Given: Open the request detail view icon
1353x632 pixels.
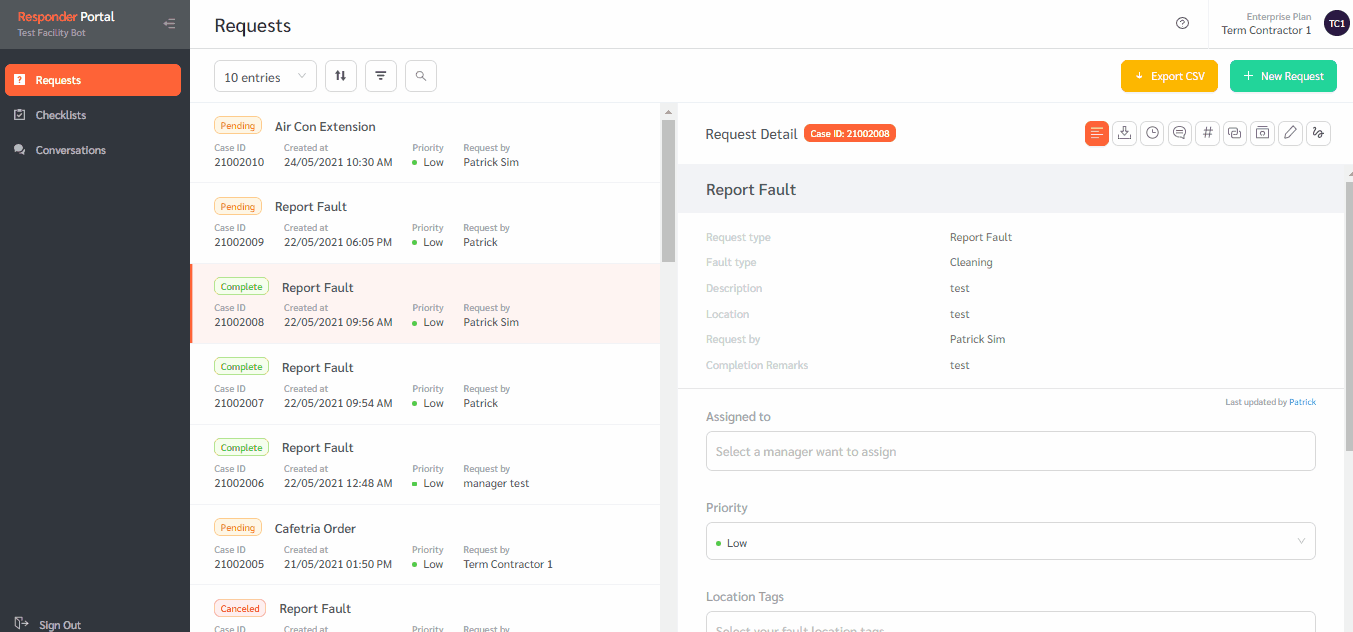Looking at the screenshot, I should [x=1097, y=133].
